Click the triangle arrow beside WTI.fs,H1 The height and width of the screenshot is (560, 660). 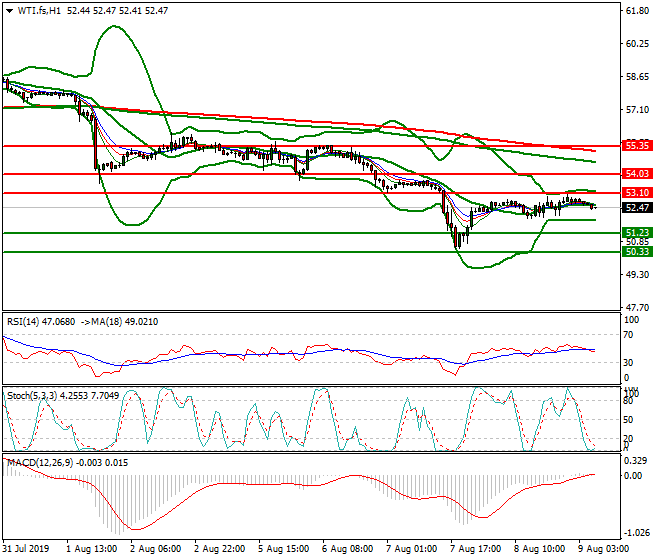[x=9, y=10]
